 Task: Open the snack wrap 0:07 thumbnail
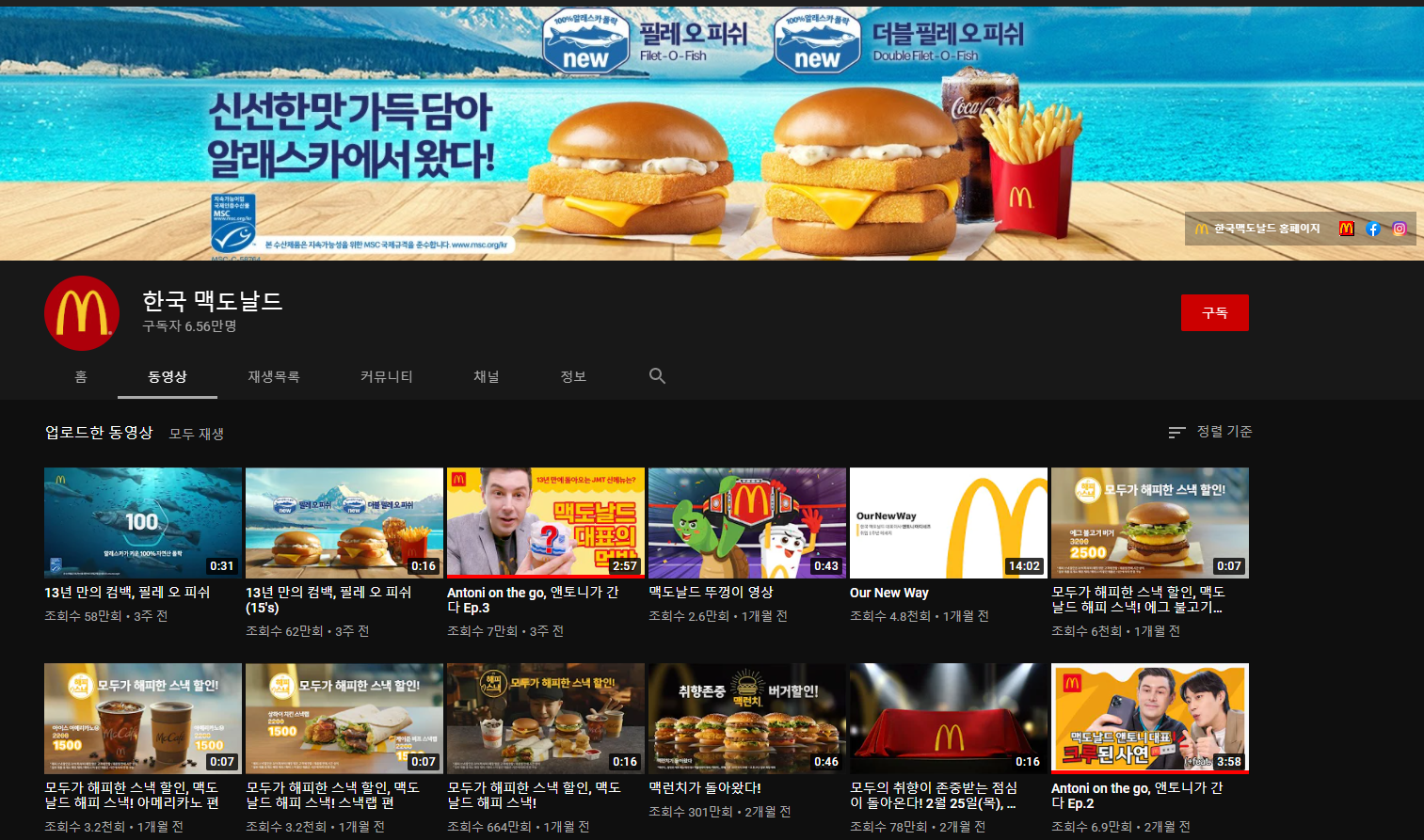(344, 718)
